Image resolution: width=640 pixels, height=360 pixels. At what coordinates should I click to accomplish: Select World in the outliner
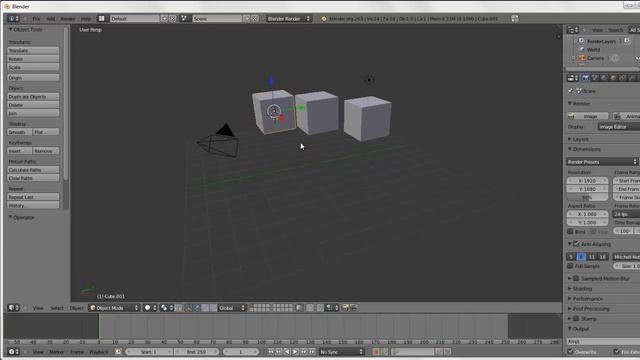click(593, 50)
